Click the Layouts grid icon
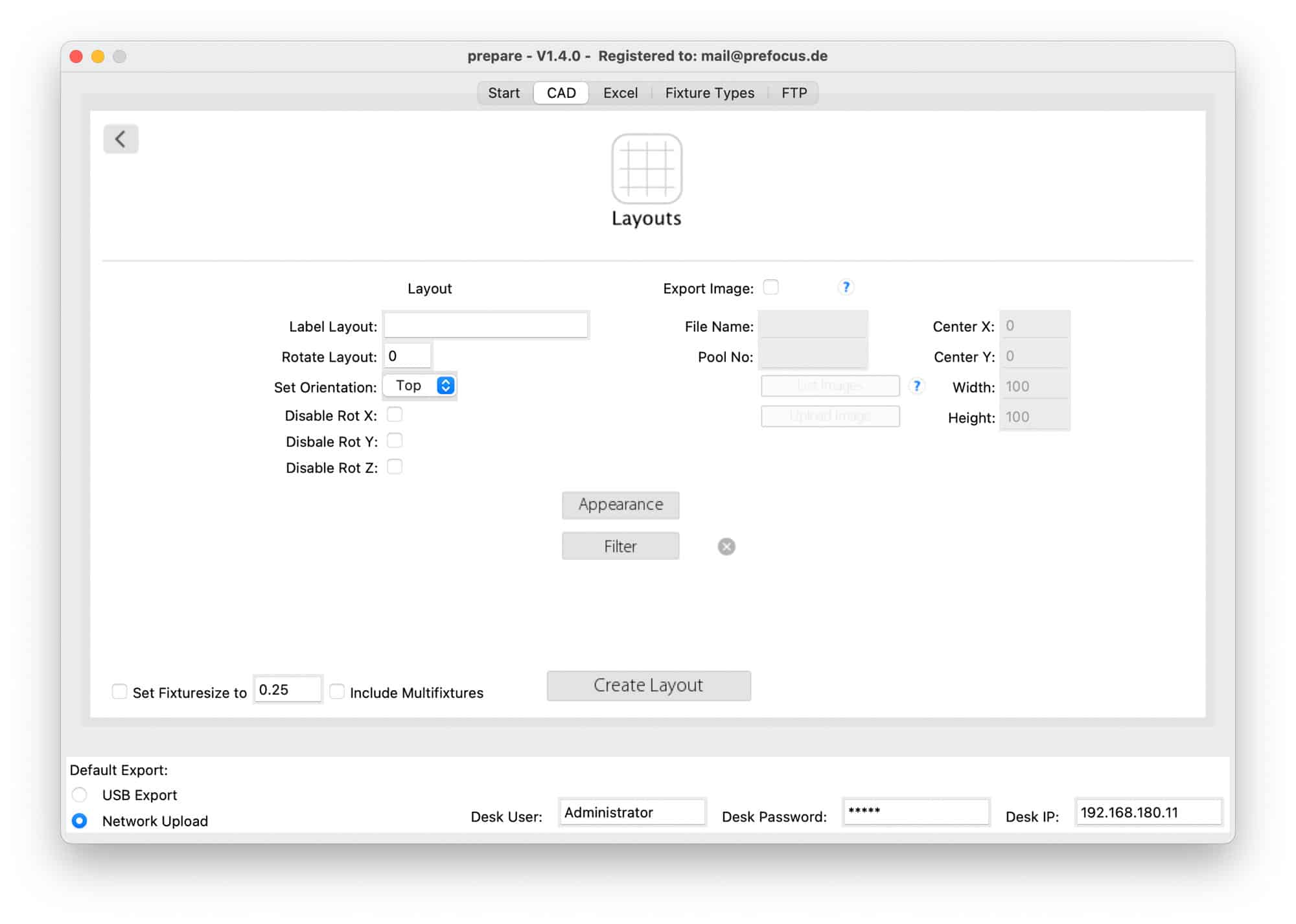This screenshot has height=924, width=1296. coord(646,168)
